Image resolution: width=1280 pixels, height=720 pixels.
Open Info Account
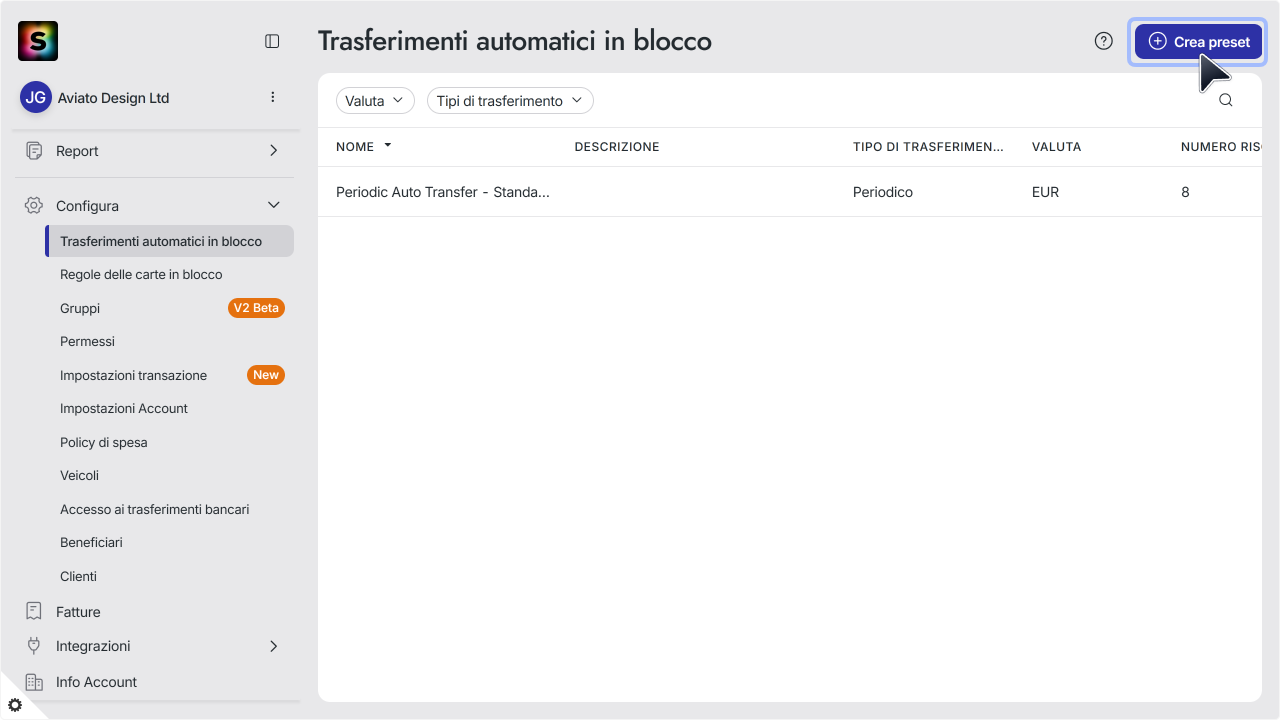[x=96, y=682]
